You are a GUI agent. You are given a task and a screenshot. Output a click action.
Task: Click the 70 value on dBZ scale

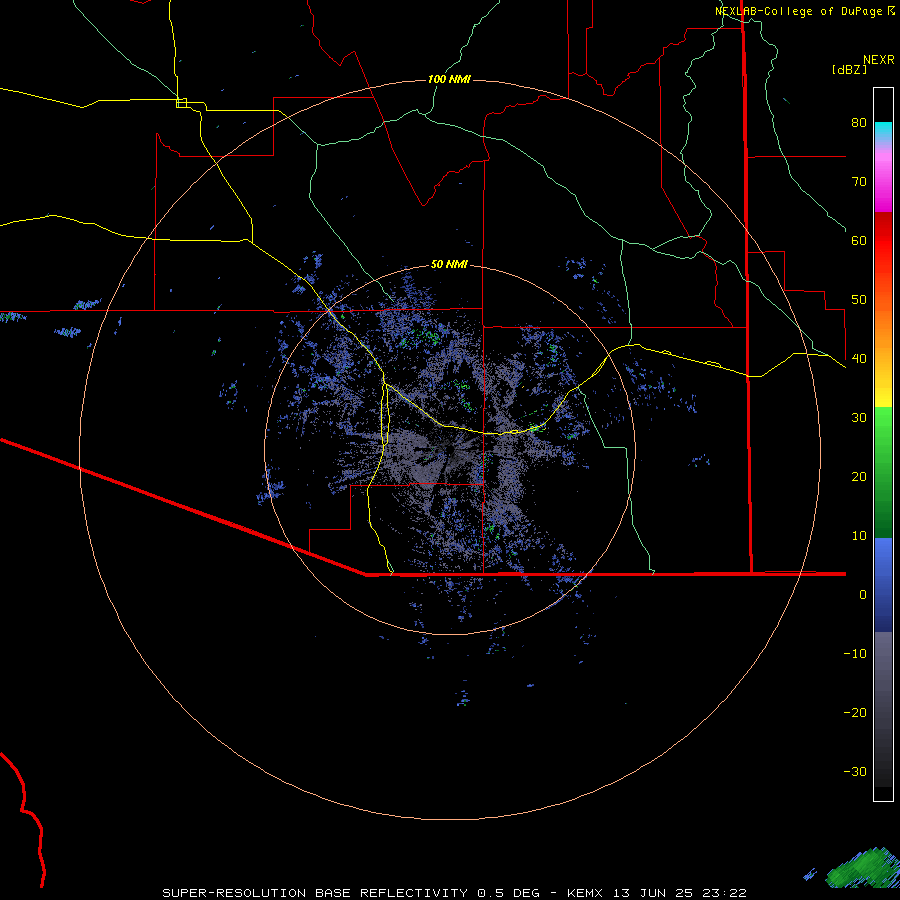pos(859,182)
